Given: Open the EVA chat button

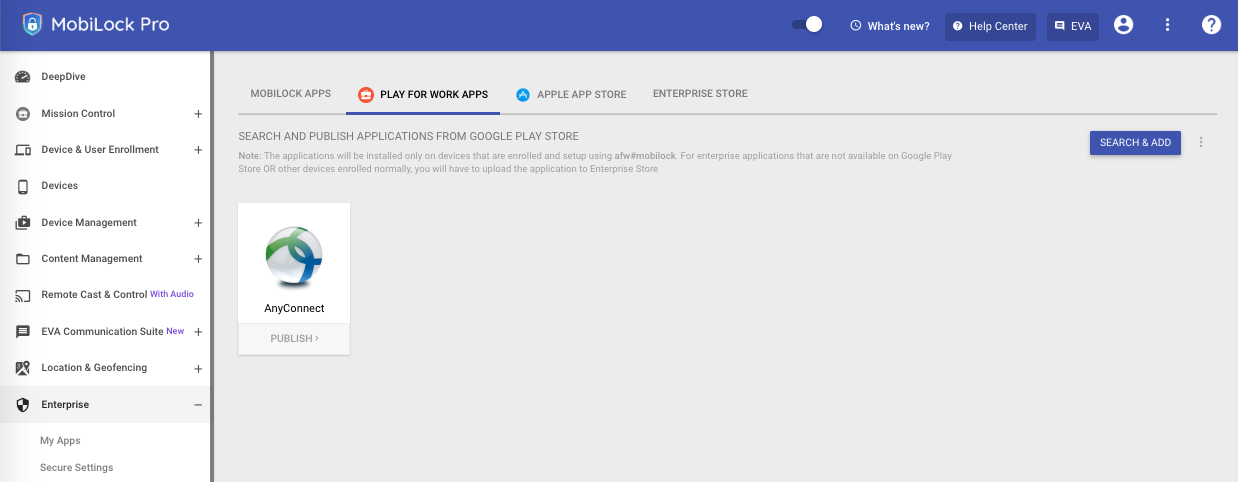Looking at the screenshot, I should click(x=1073, y=26).
